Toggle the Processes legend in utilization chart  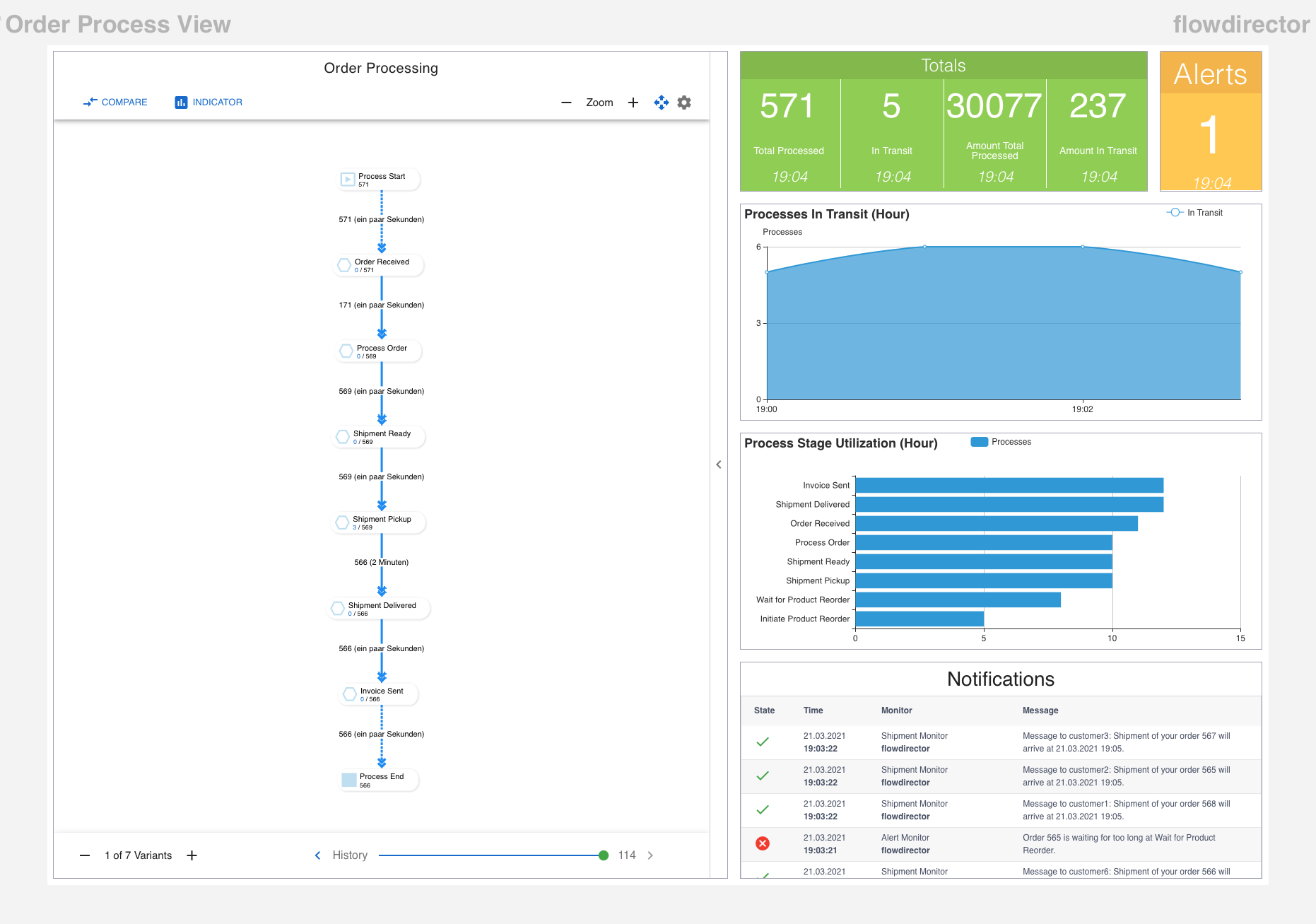click(1001, 442)
